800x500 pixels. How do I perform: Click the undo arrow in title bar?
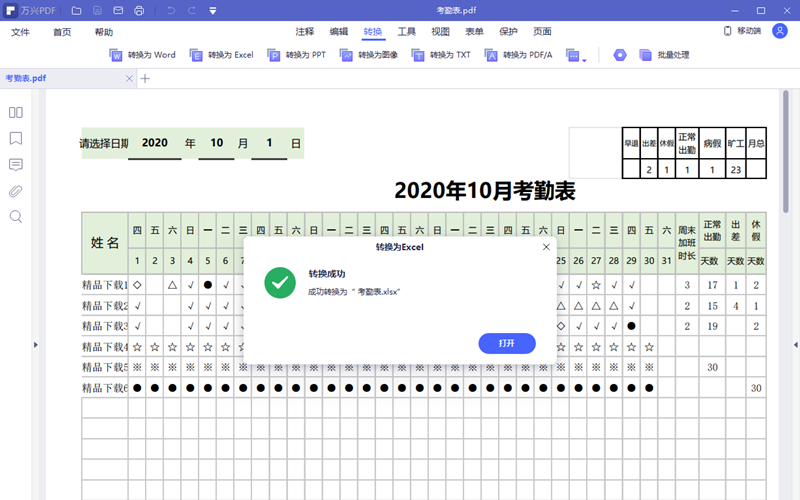coord(172,11)
